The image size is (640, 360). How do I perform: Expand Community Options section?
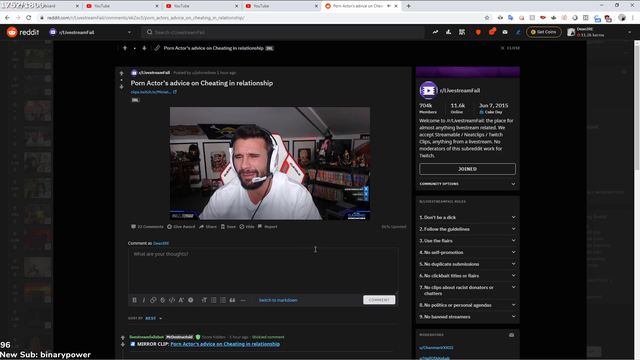(x=467, y=184)
